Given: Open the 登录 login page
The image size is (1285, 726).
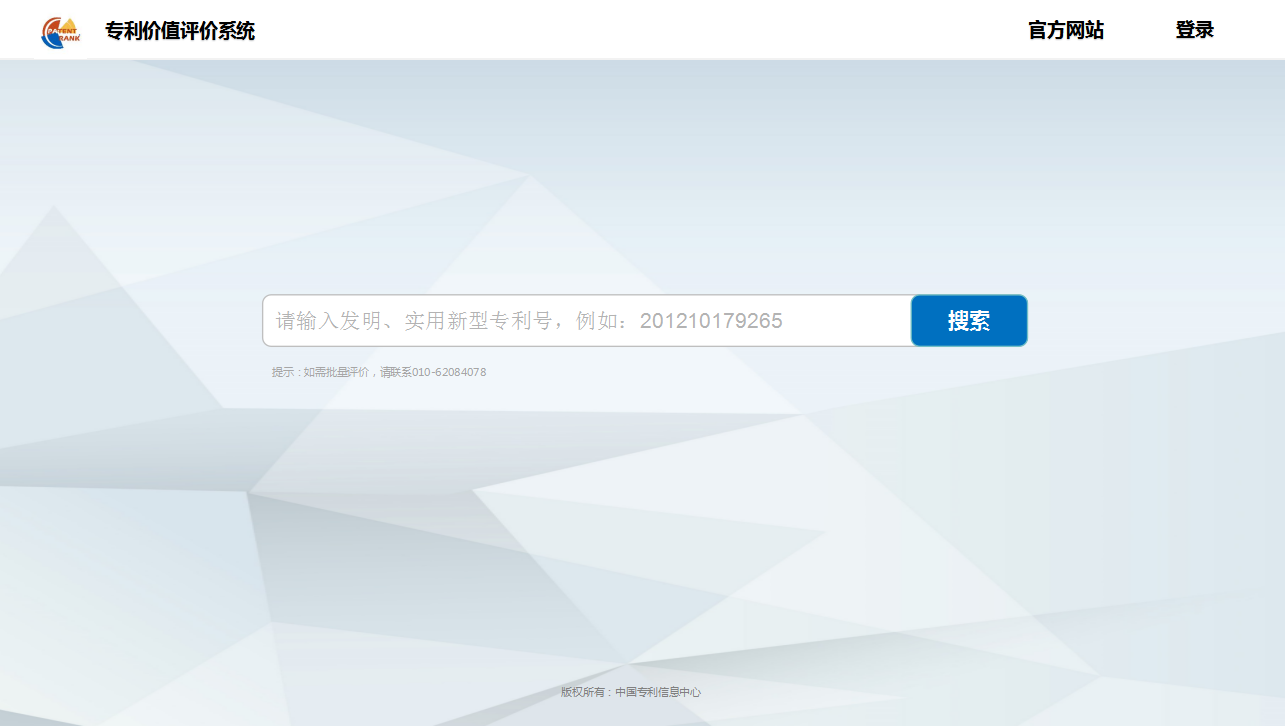Looking at the screenshot, I should (1194, 30).
